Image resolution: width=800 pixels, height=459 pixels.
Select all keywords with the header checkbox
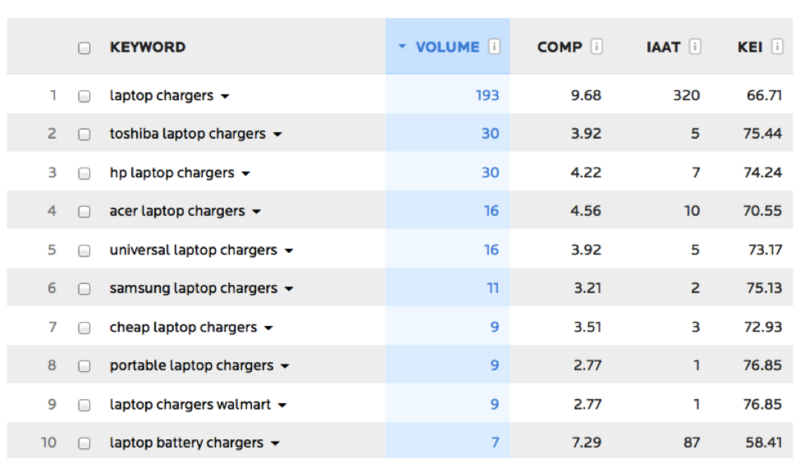pos(84,48)
